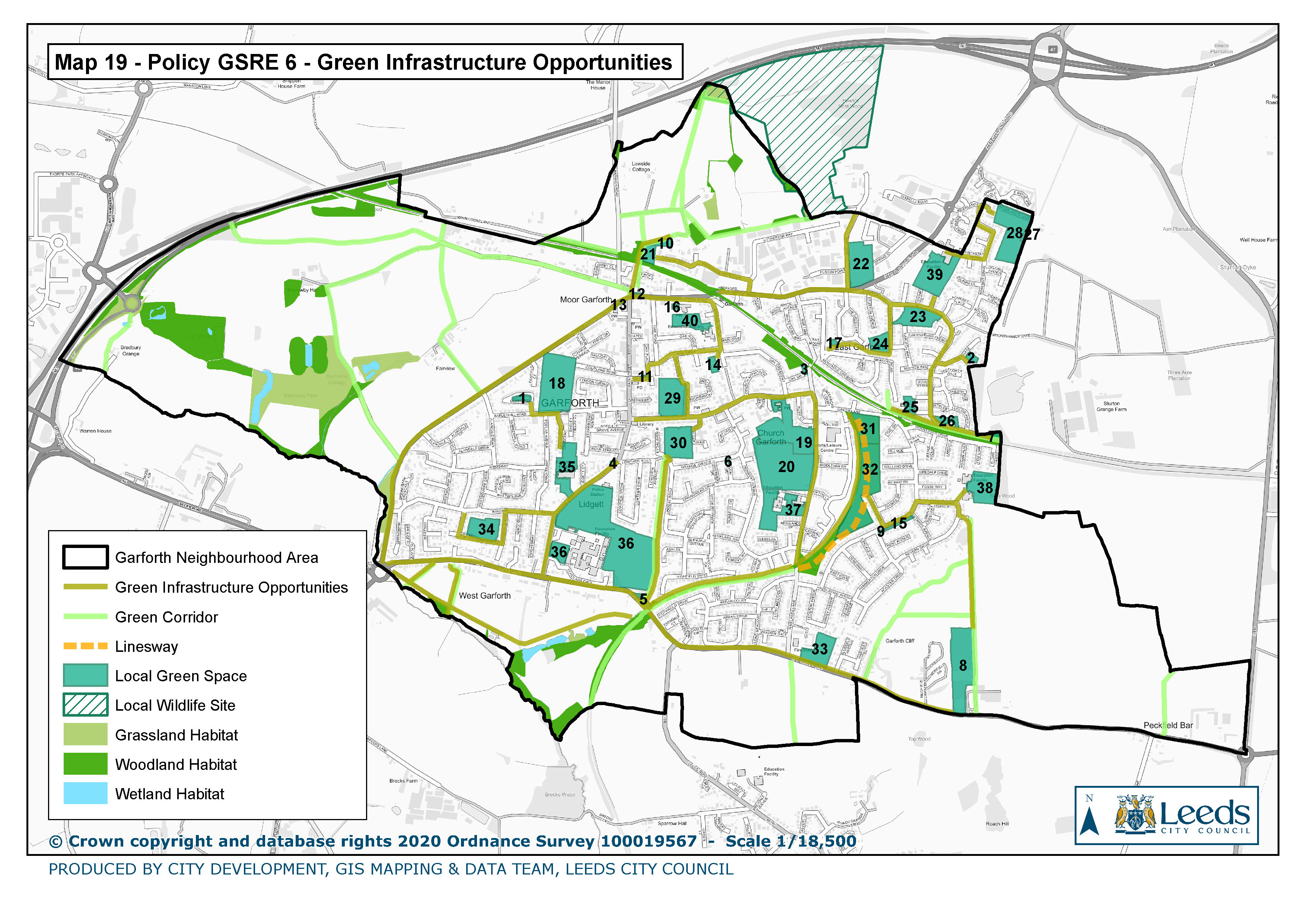Click the Crown copyright scale text
The height and width of the screenshot is (924, 1307).
pyautogui.click(x=452, y=841)
